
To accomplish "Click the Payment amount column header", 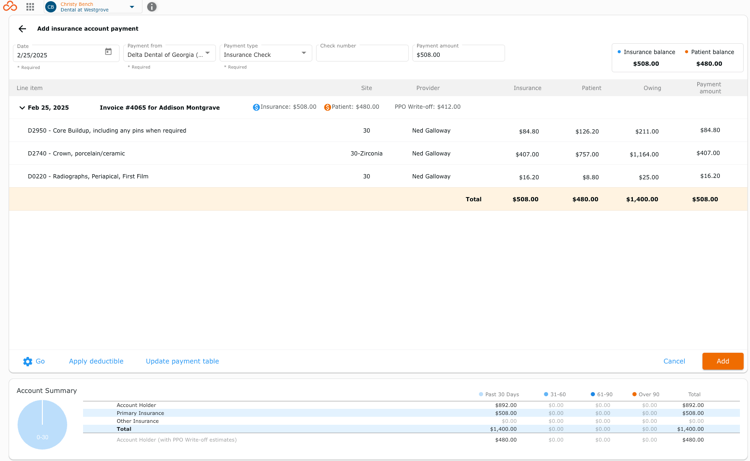I will click(709, 88).
